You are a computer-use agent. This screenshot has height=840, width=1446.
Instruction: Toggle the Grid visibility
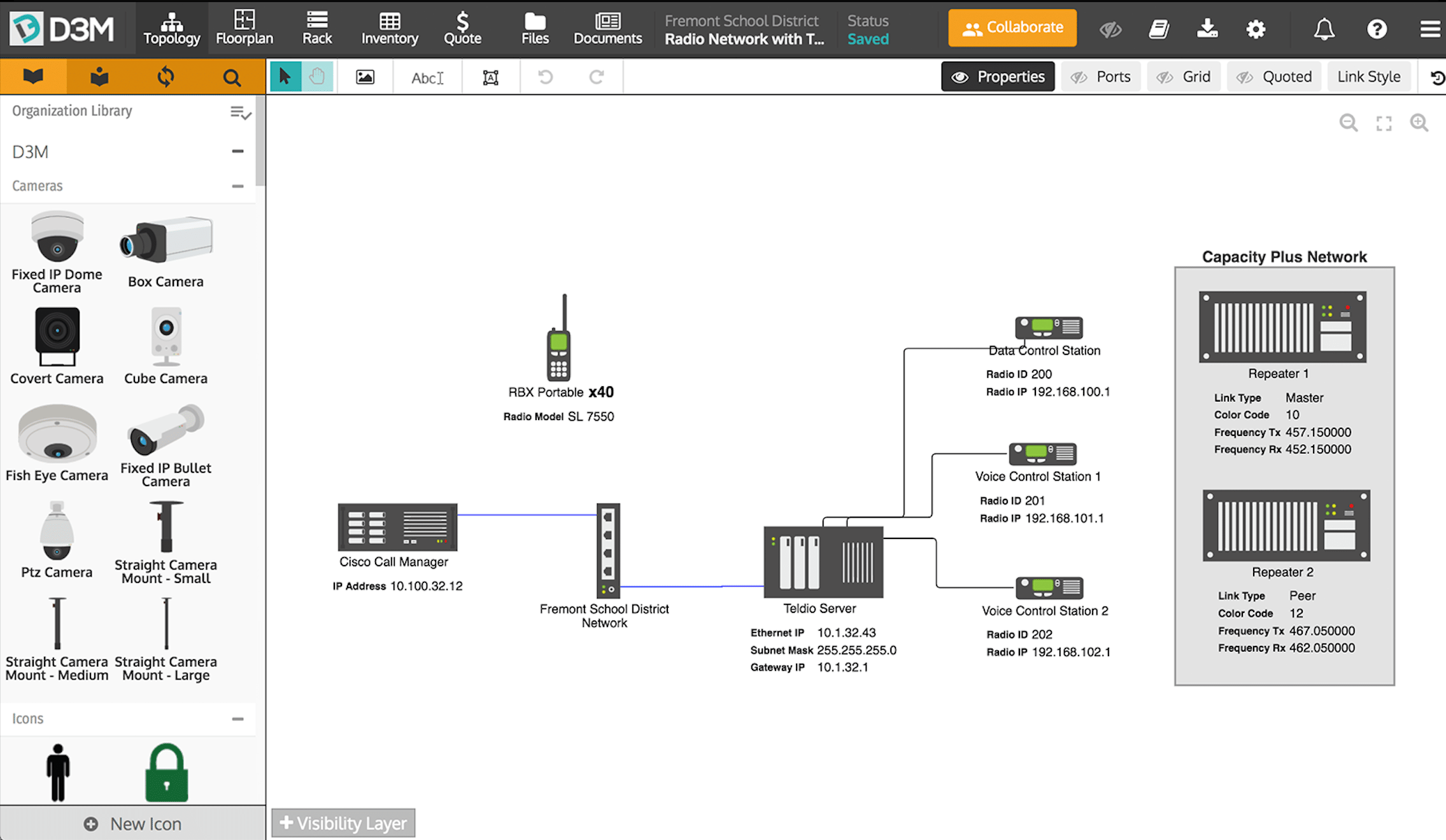(1184, 77)
